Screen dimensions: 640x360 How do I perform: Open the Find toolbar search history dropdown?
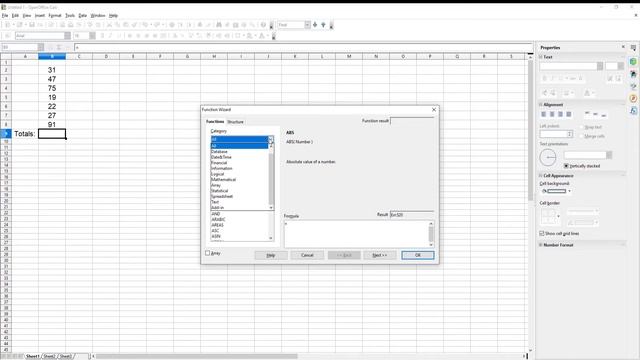(307, 25)
